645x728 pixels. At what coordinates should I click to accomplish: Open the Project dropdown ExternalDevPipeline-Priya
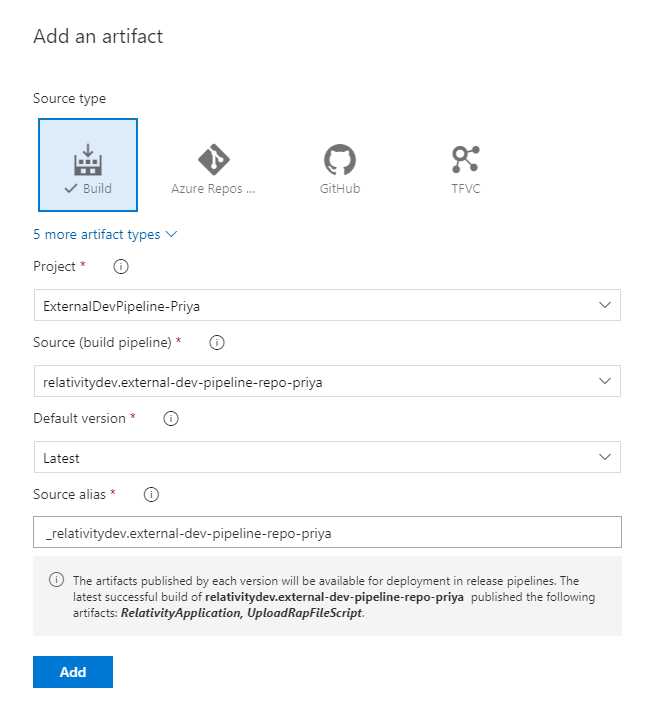tap(327, 305)
